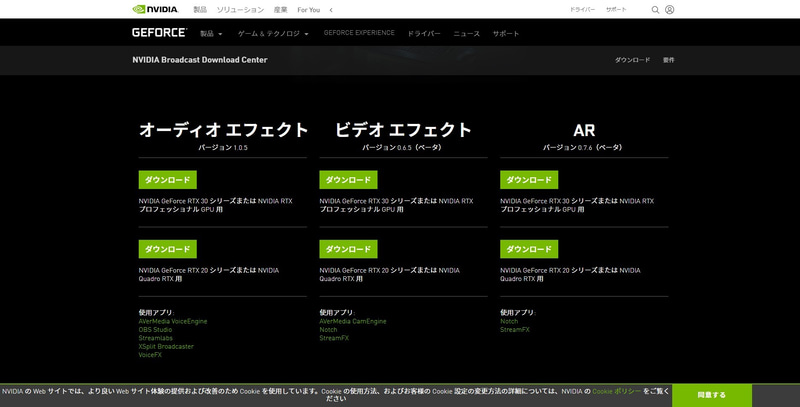
Task: Open Streamlabs link
Action: (x=156, y=338)
